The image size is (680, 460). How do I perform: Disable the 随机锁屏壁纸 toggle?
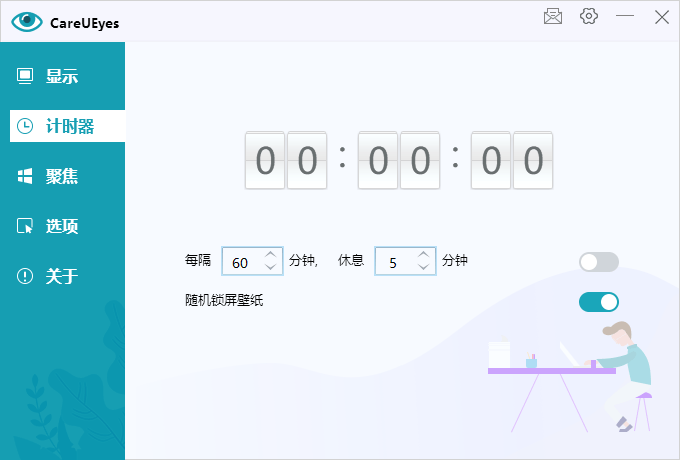click(599, 302)
